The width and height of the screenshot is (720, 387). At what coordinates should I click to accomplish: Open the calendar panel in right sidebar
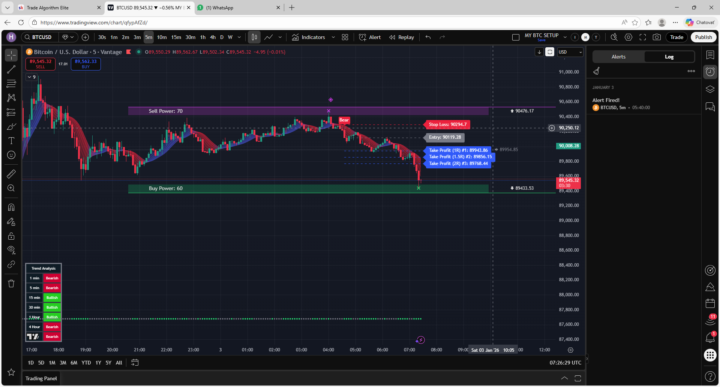pyautogui.click(x=710, y=303)
